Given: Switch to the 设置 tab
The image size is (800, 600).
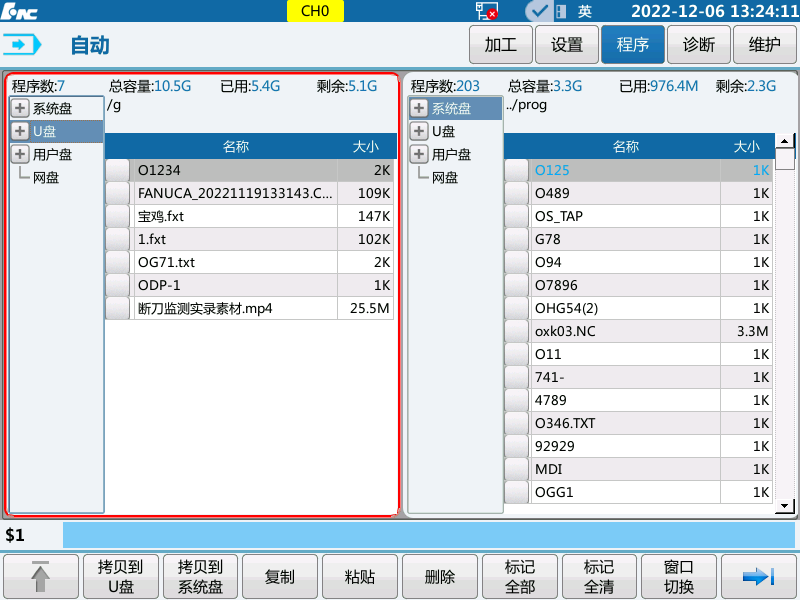Looking at the screenshot, I should 566,44.
